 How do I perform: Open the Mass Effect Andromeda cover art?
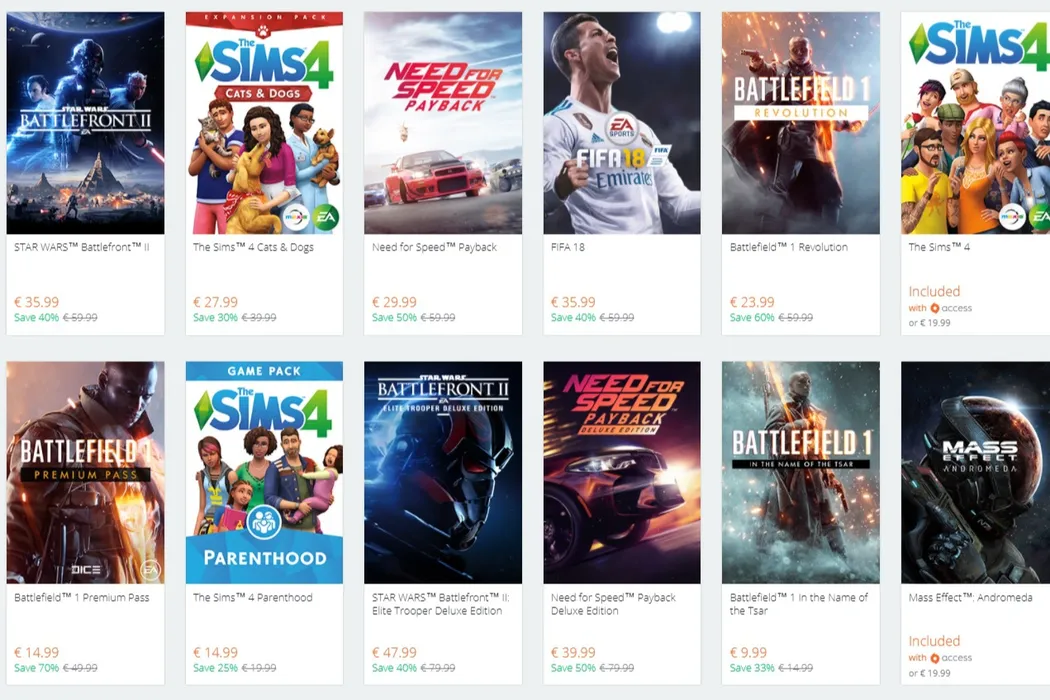coord(976,473)
